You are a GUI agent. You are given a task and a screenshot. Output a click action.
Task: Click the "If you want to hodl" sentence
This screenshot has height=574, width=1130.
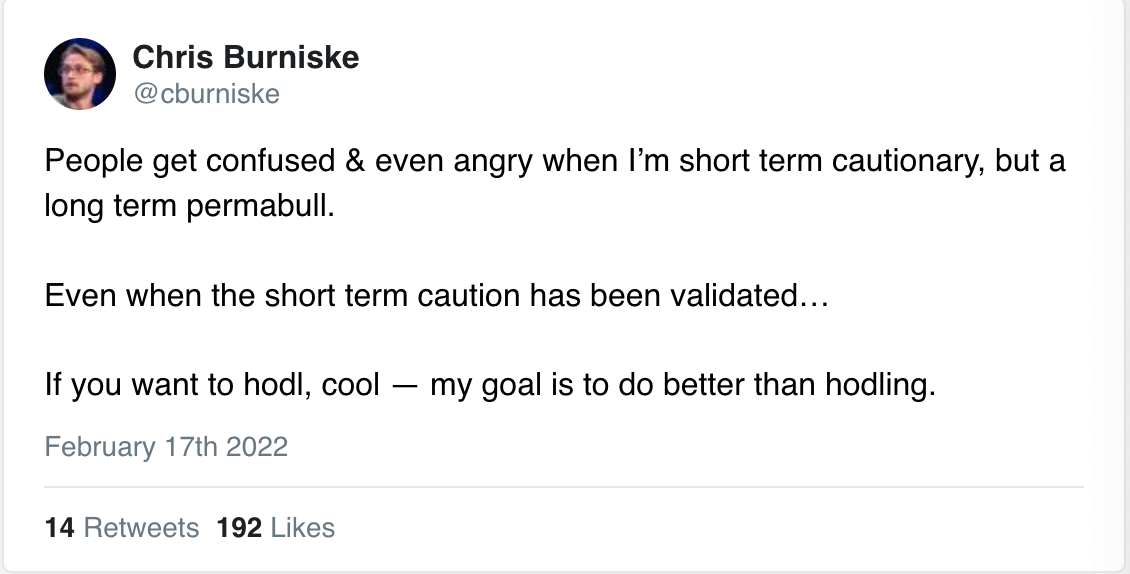click(490, 385)
